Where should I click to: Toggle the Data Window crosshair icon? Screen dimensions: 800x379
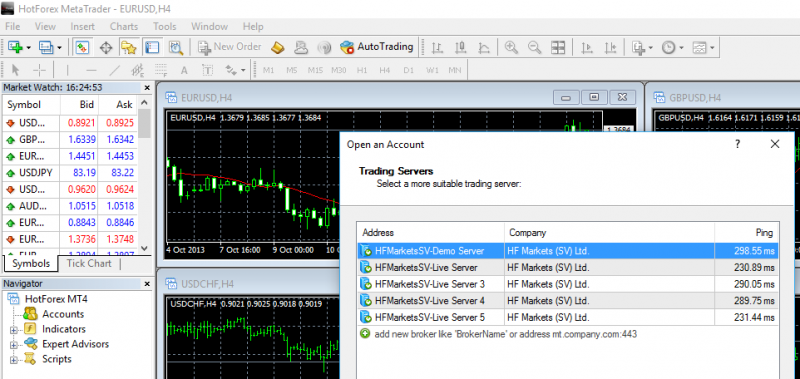106,47
